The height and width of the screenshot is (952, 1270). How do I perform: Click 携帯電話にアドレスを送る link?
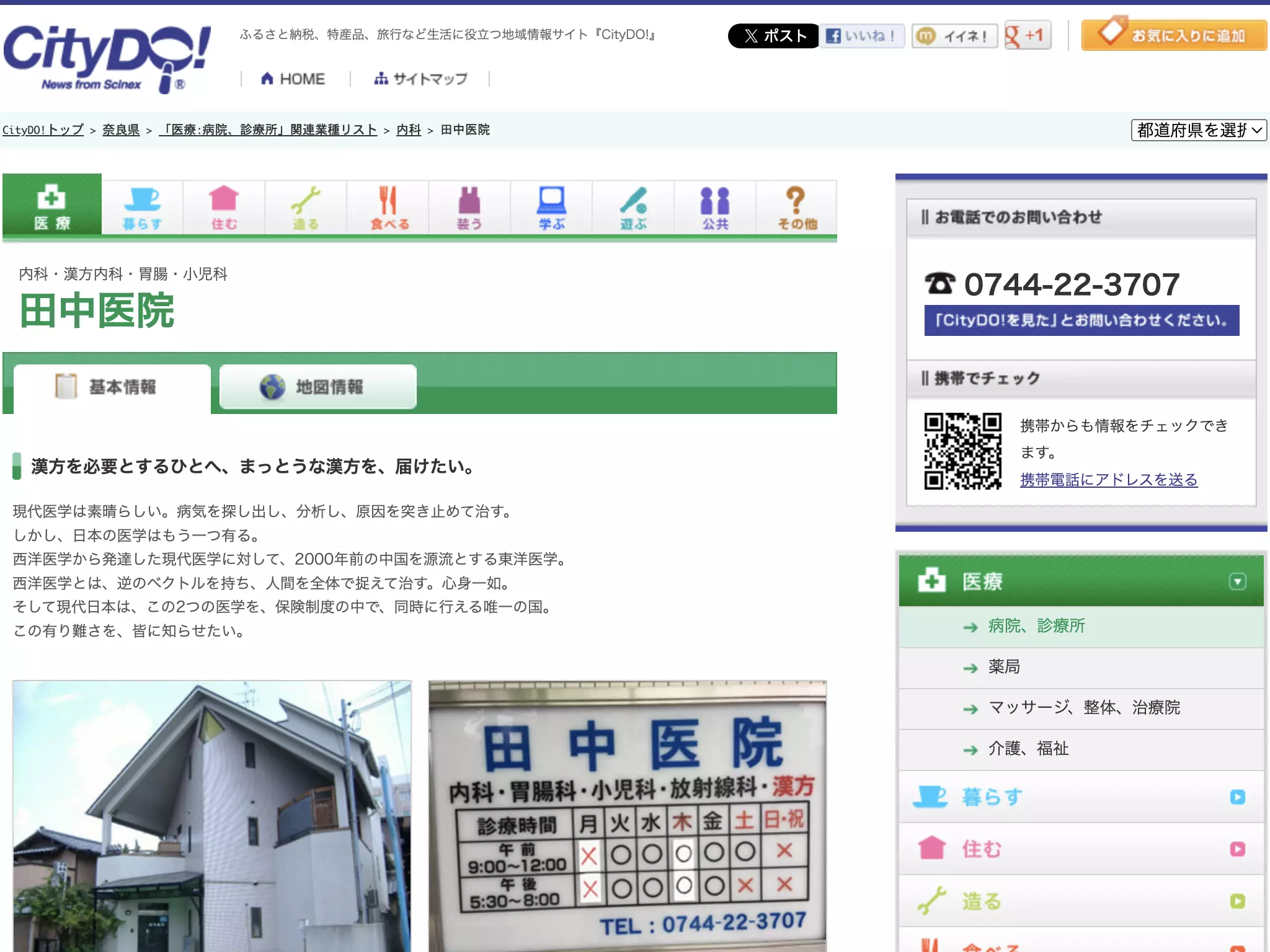[1109, 479]
